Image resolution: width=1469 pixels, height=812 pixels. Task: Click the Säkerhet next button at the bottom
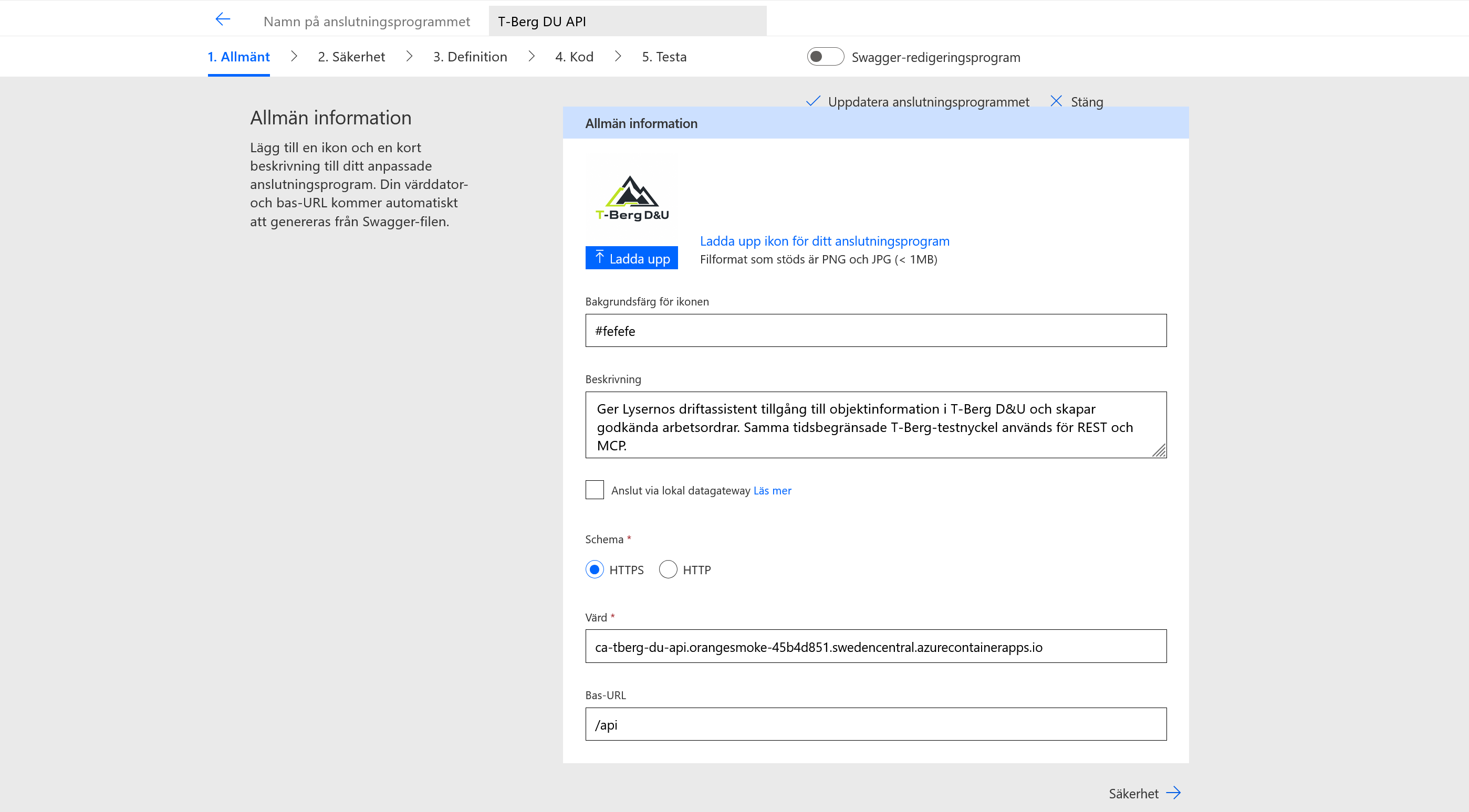tap(1144, 793)
